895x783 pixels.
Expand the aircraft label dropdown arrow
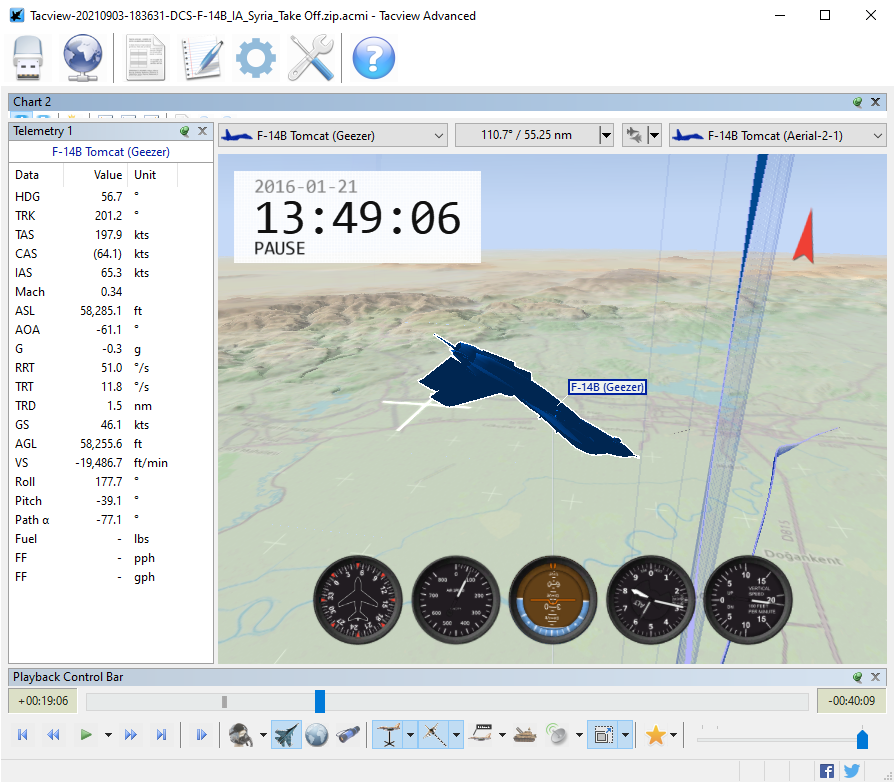502,735
